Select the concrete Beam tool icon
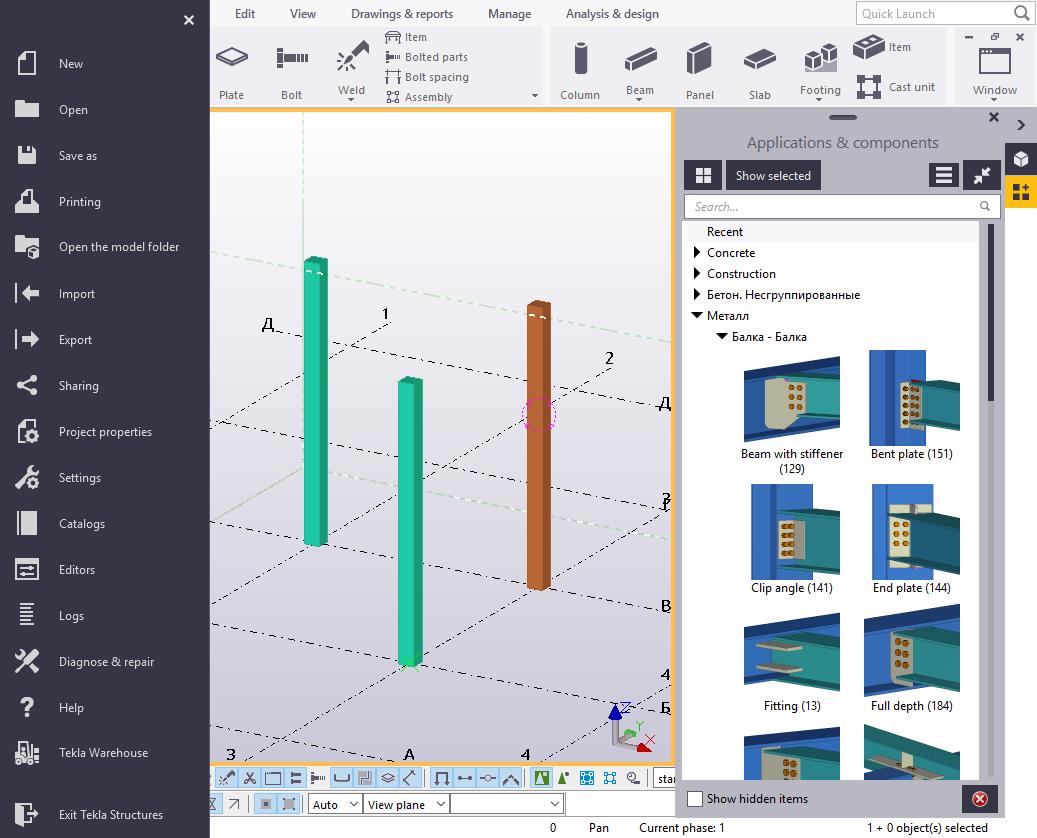The width and height of the screenshot is (1037, 838). [640, 58]
